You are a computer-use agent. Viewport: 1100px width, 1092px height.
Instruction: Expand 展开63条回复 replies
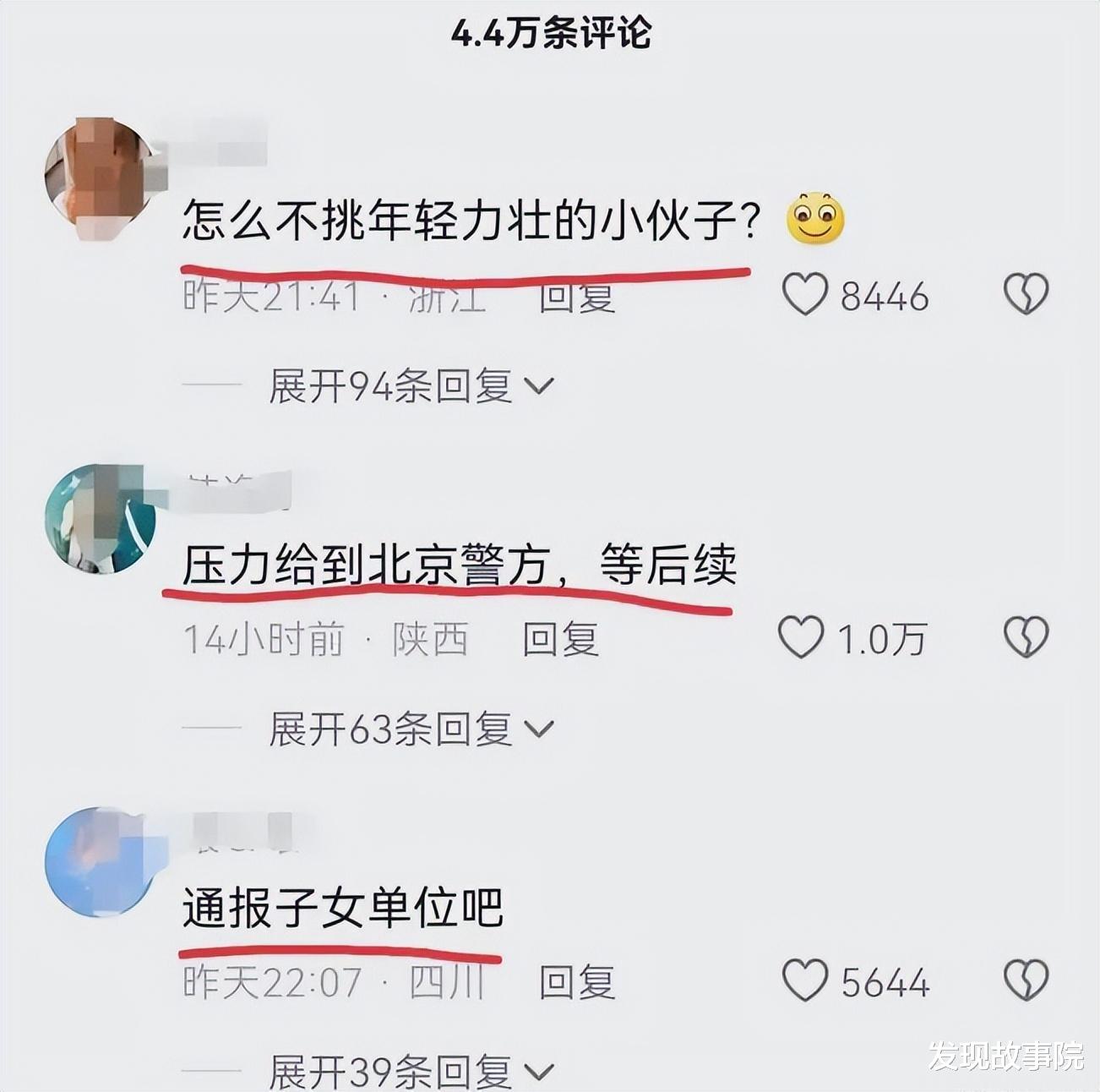pyautogui.click(x=411, y=729)
